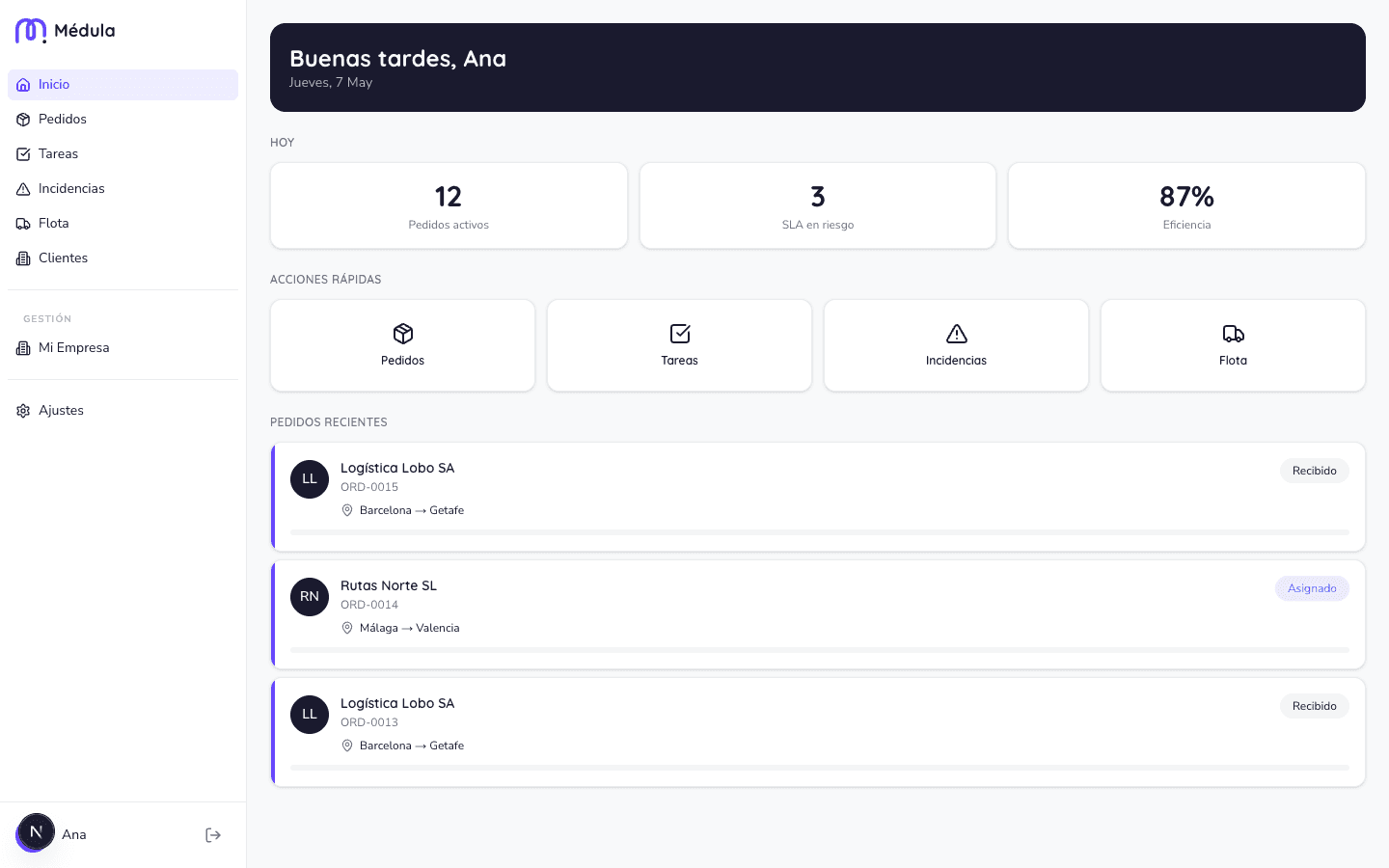Click the location pin icon on ORD-0014
1389x868 pixels.
pyautogui.click(x=347, y=628)
